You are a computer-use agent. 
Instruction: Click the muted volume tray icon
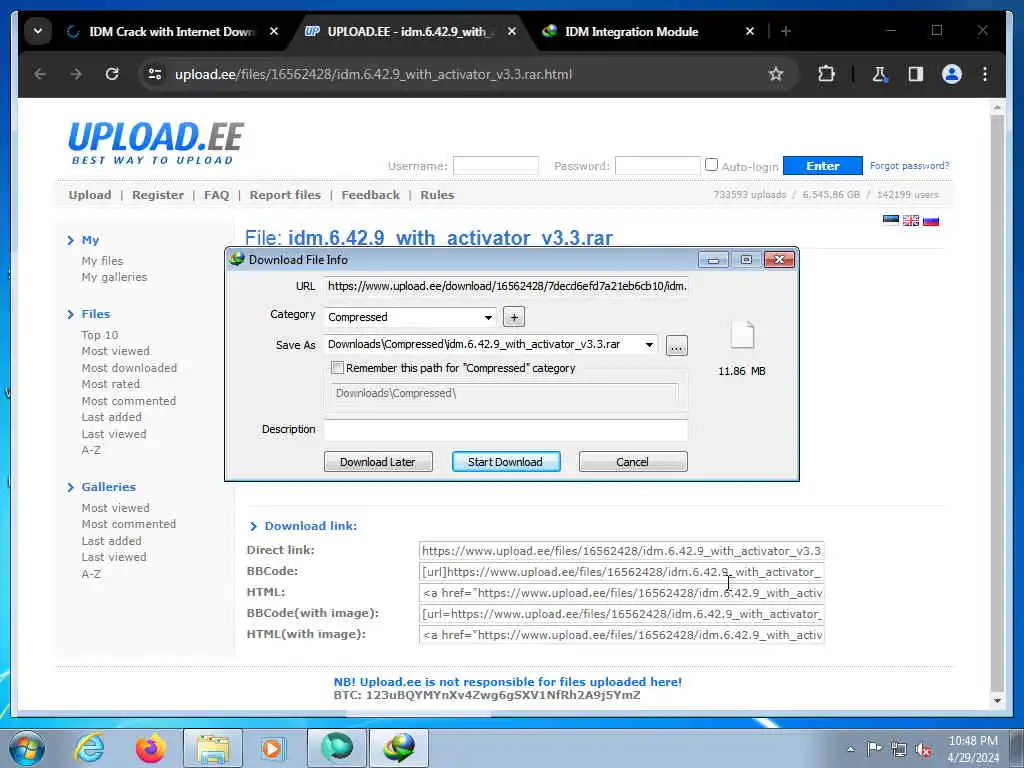point(923,749)
